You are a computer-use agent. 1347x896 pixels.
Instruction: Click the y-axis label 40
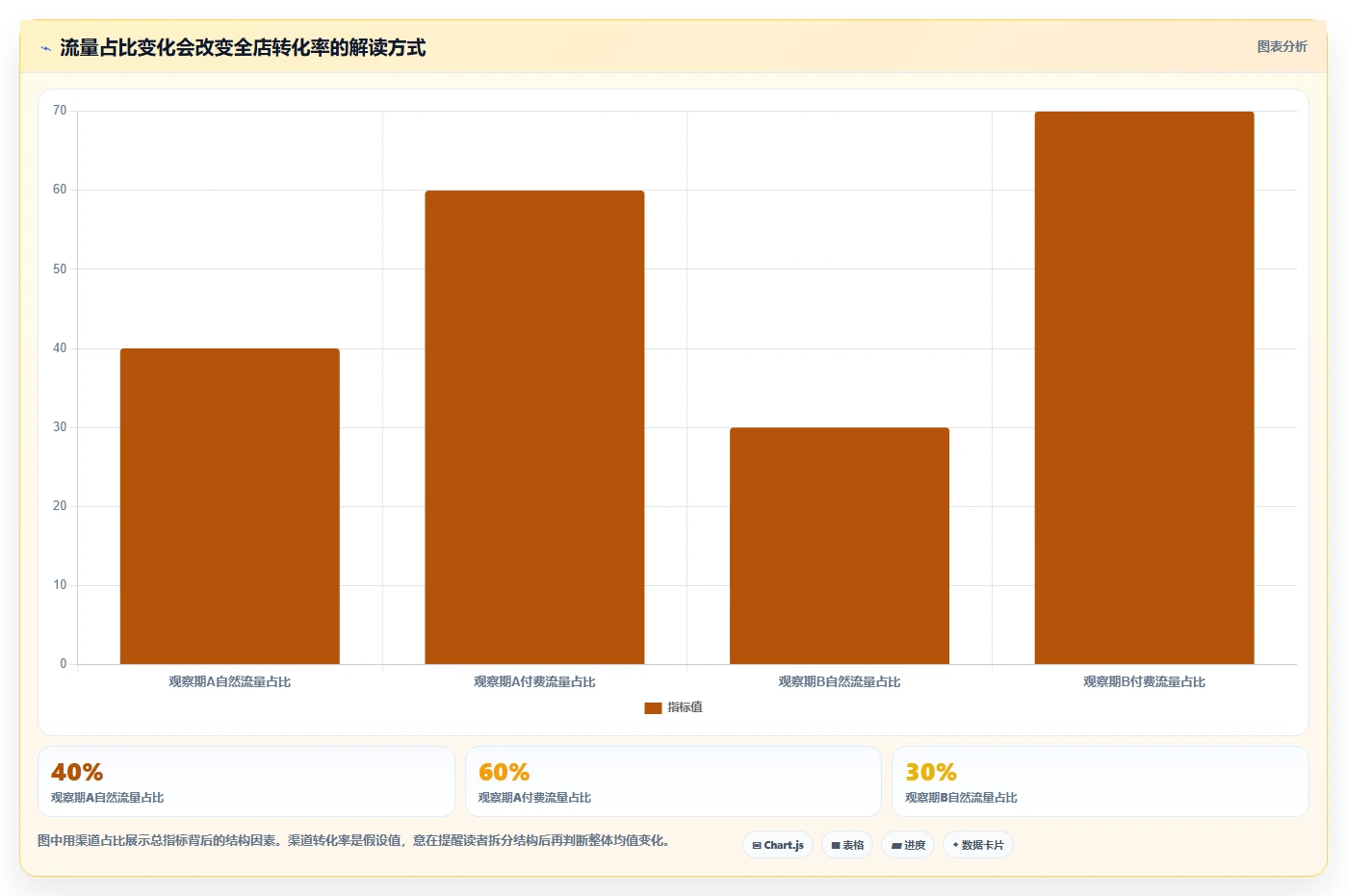60,348
